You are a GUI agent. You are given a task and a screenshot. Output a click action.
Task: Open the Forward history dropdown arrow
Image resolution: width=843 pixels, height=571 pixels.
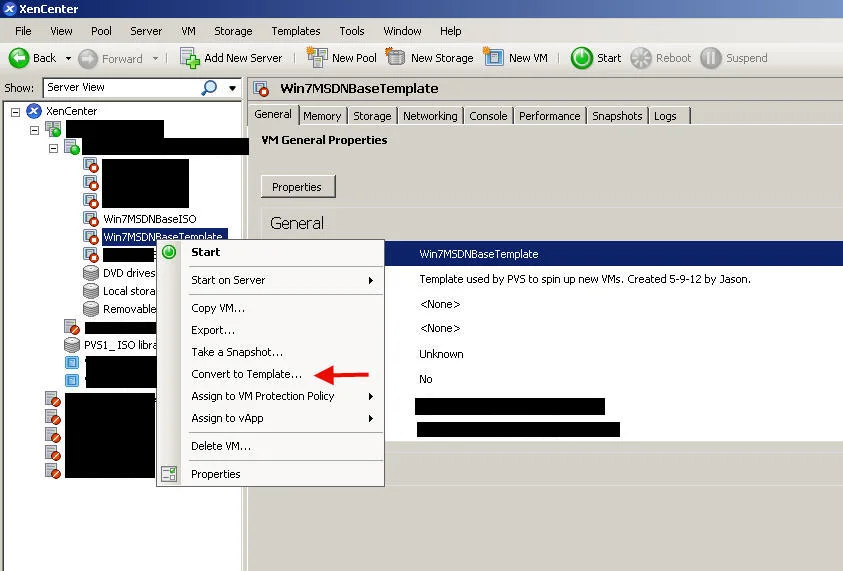155,58
